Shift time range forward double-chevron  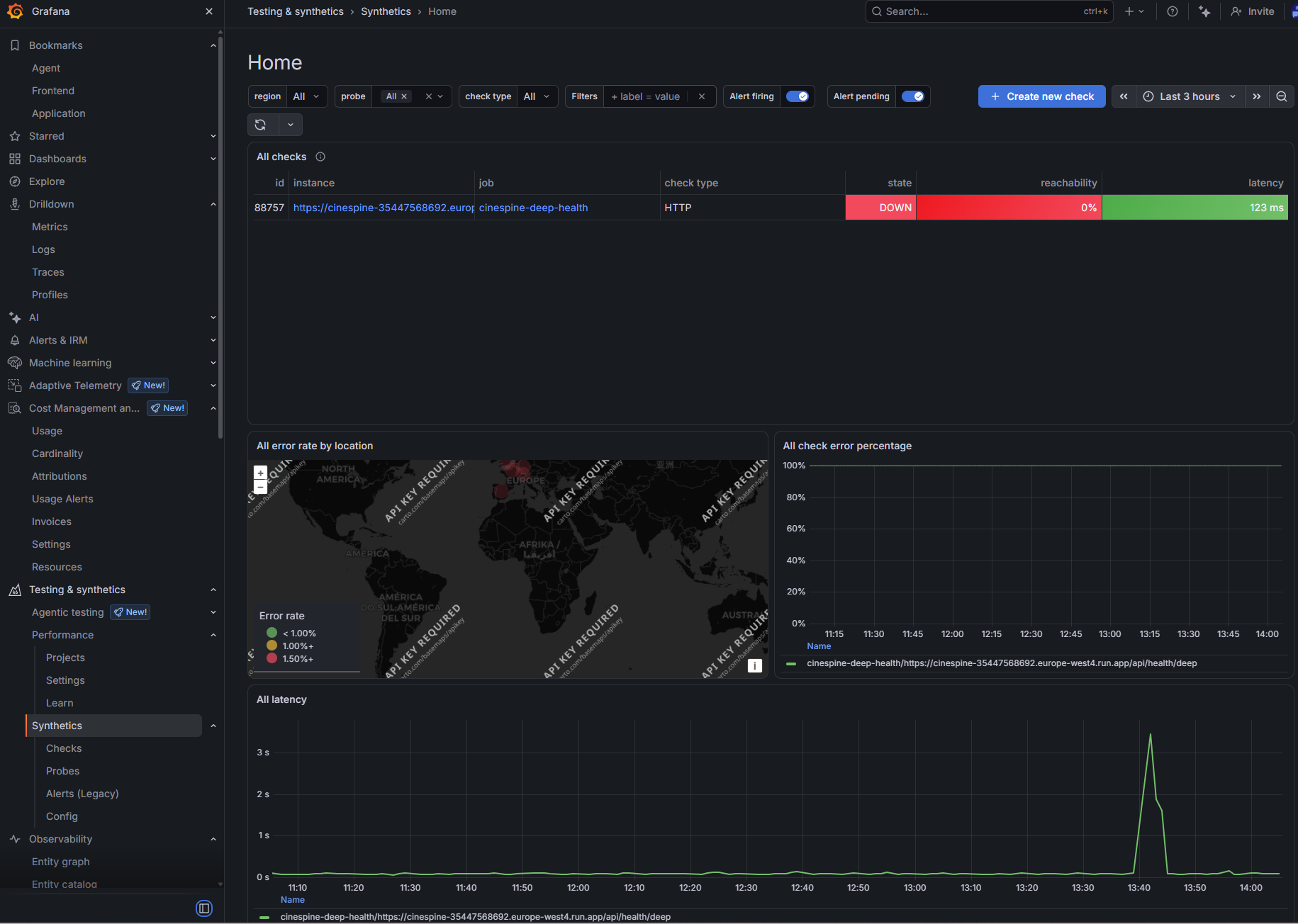[1257, 96]
